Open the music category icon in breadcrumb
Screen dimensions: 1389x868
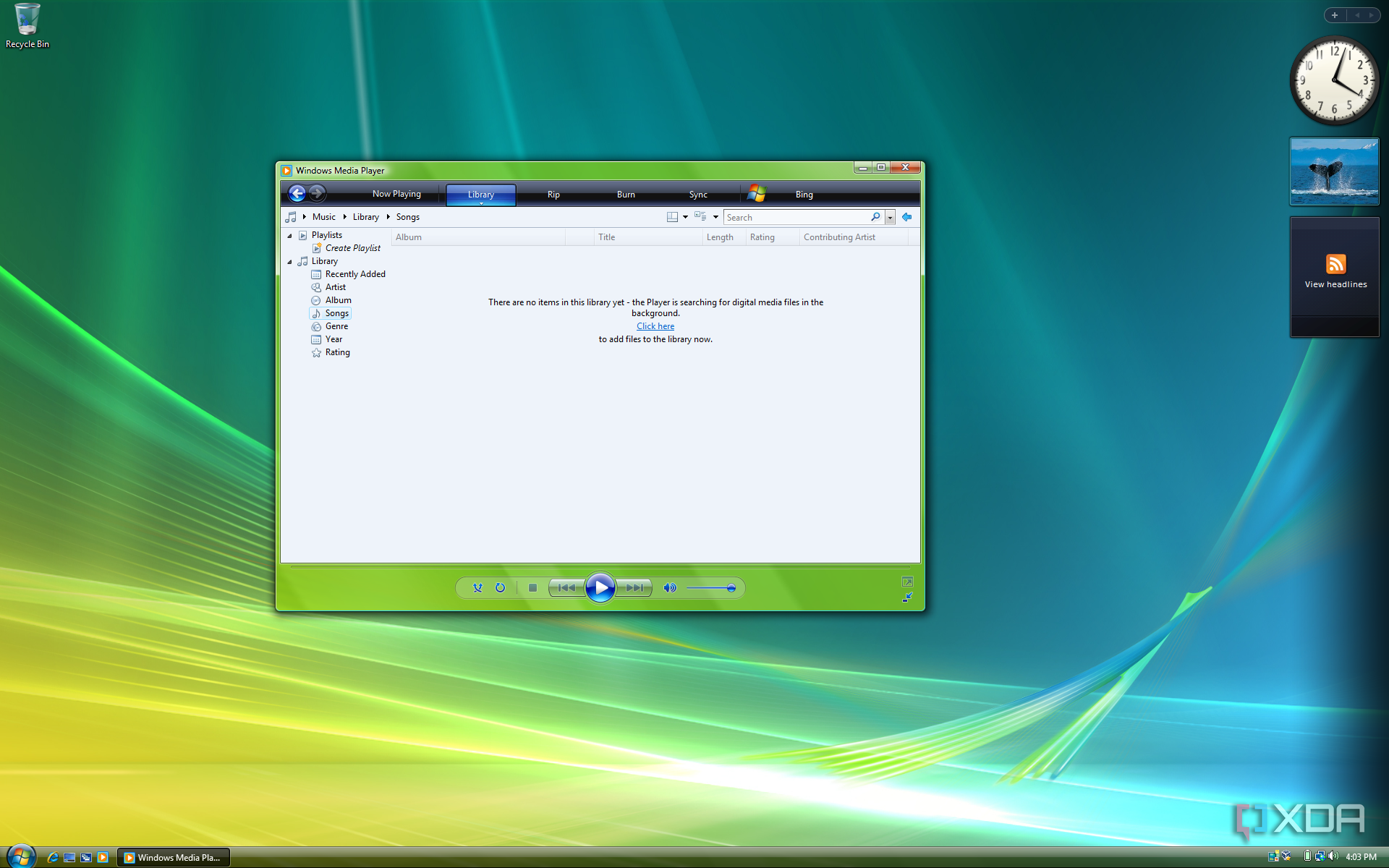coord(291,217)
